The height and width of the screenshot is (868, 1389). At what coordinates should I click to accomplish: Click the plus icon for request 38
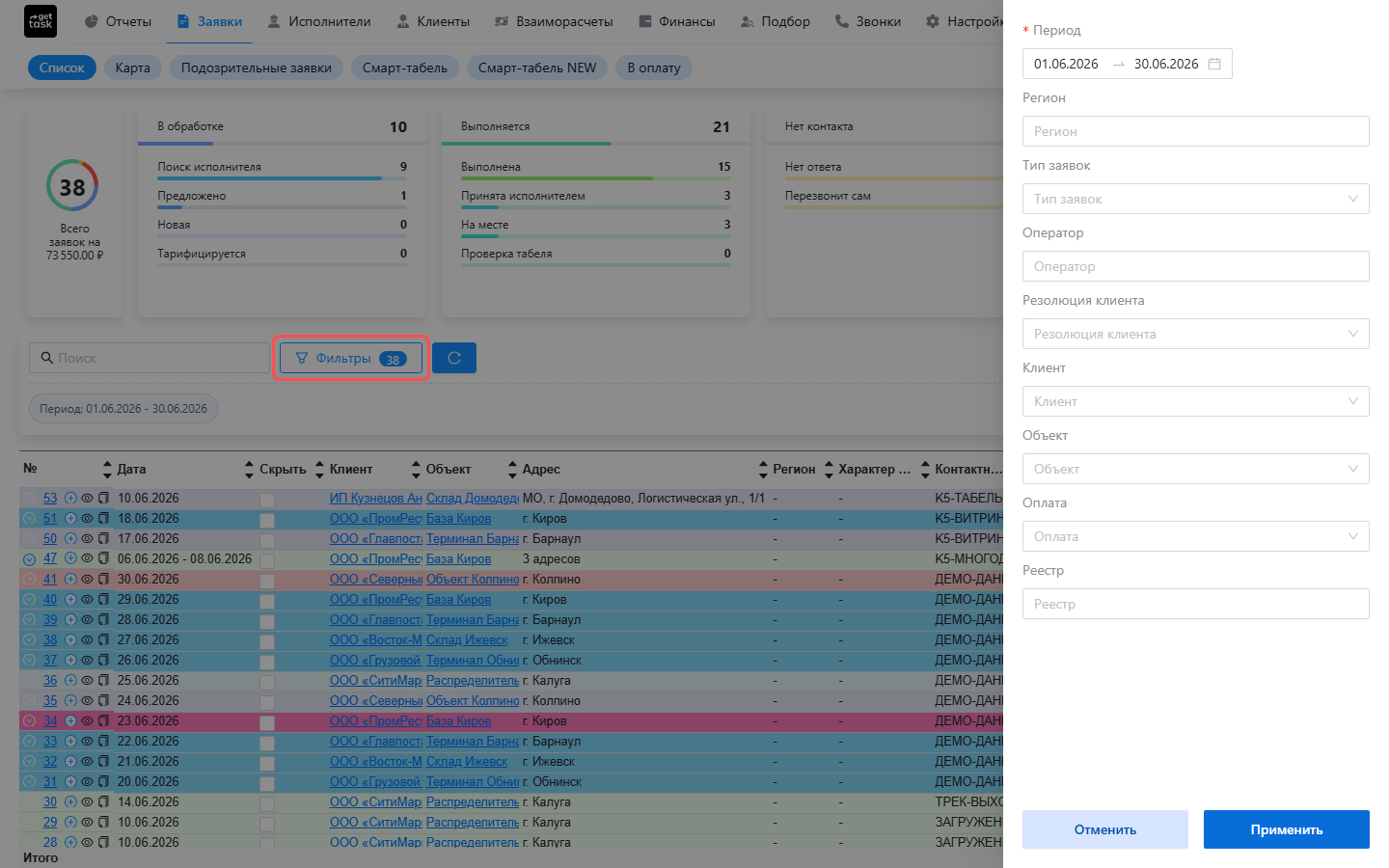point(70,640)
